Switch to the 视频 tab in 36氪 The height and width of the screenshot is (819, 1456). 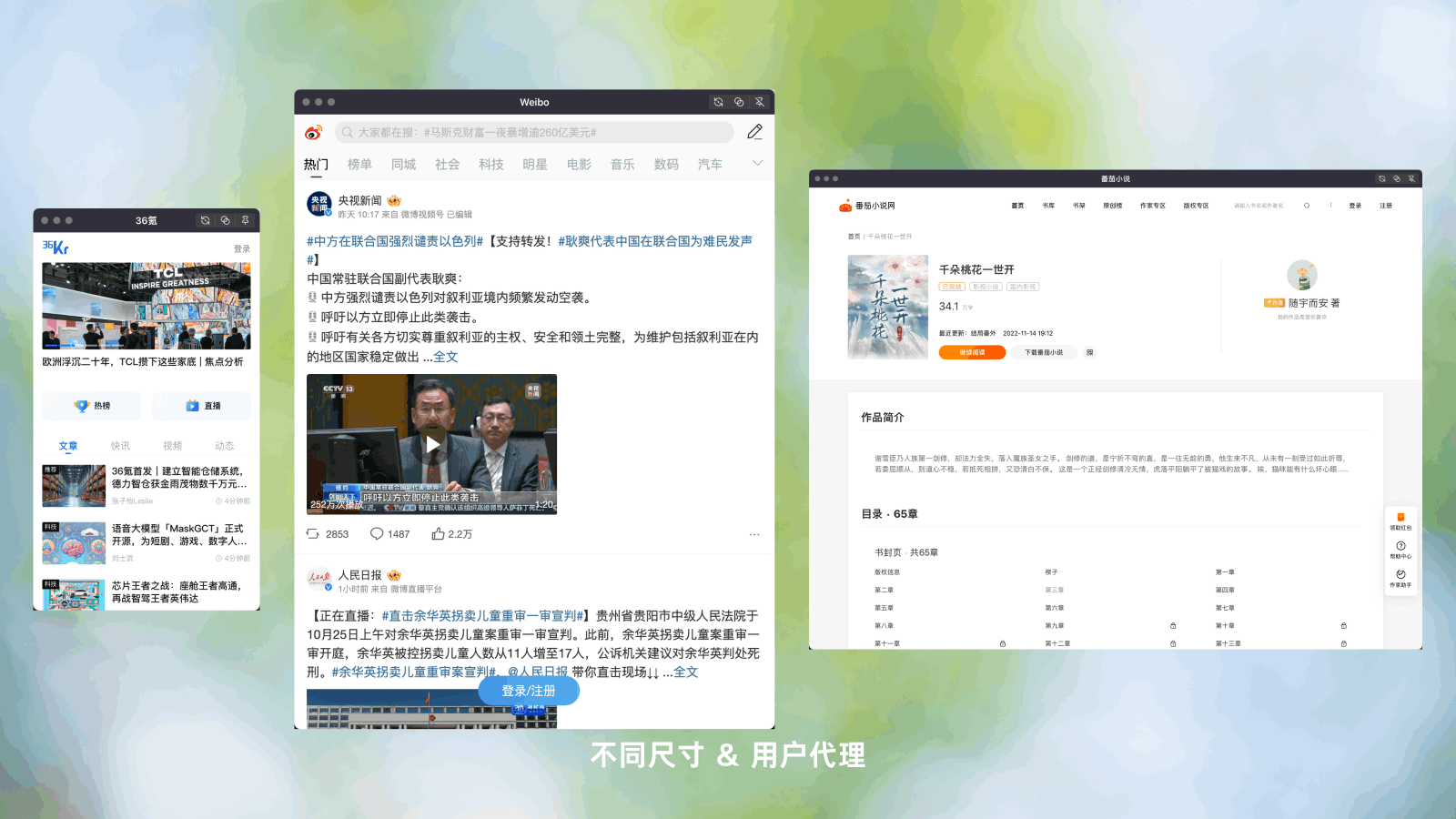tap(172, 446)
